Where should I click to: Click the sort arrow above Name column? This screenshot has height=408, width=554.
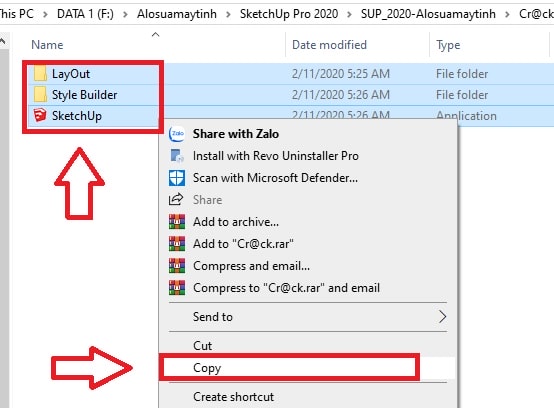[155, 35]
